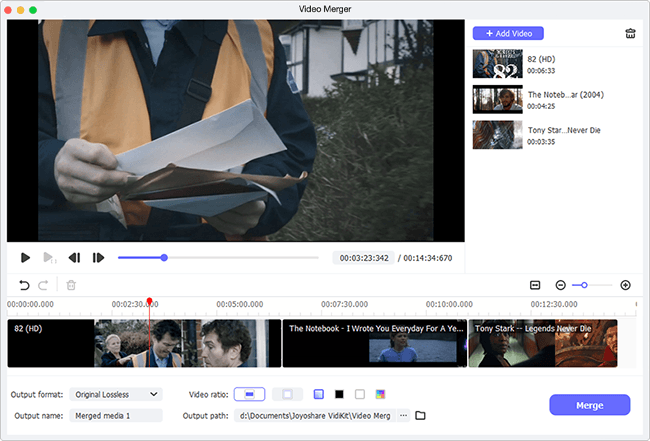Screen dimensions: 650x441
Task: Click the timeline zoom slider handle
Action: (x=584, y=285)
